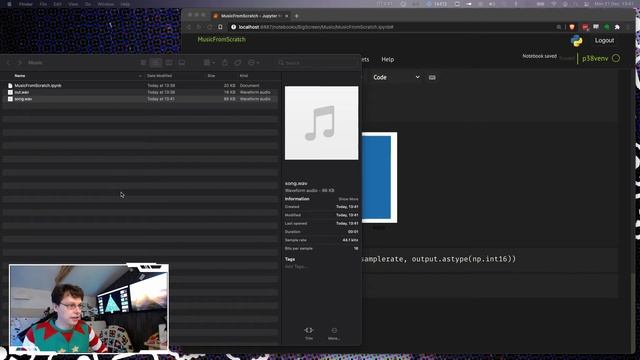Click browser forward button

[199, 27]
